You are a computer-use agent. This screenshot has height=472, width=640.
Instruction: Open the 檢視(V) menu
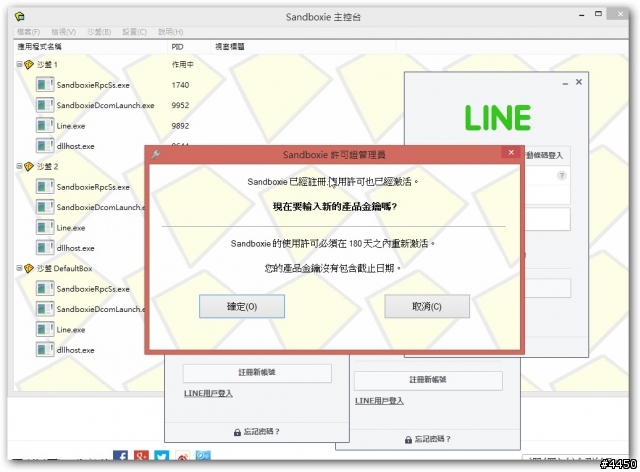63,31
